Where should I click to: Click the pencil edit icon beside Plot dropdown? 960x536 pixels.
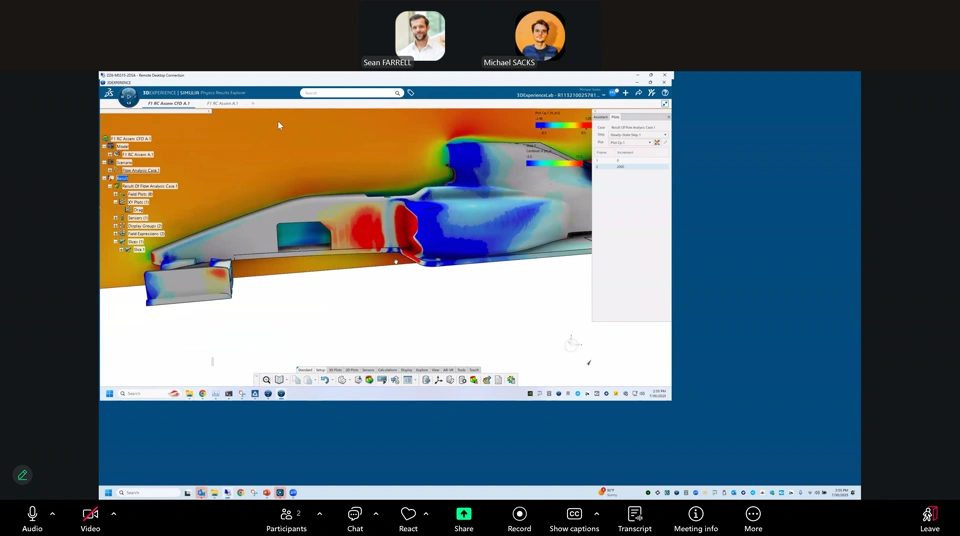click(x=666, y=142)
